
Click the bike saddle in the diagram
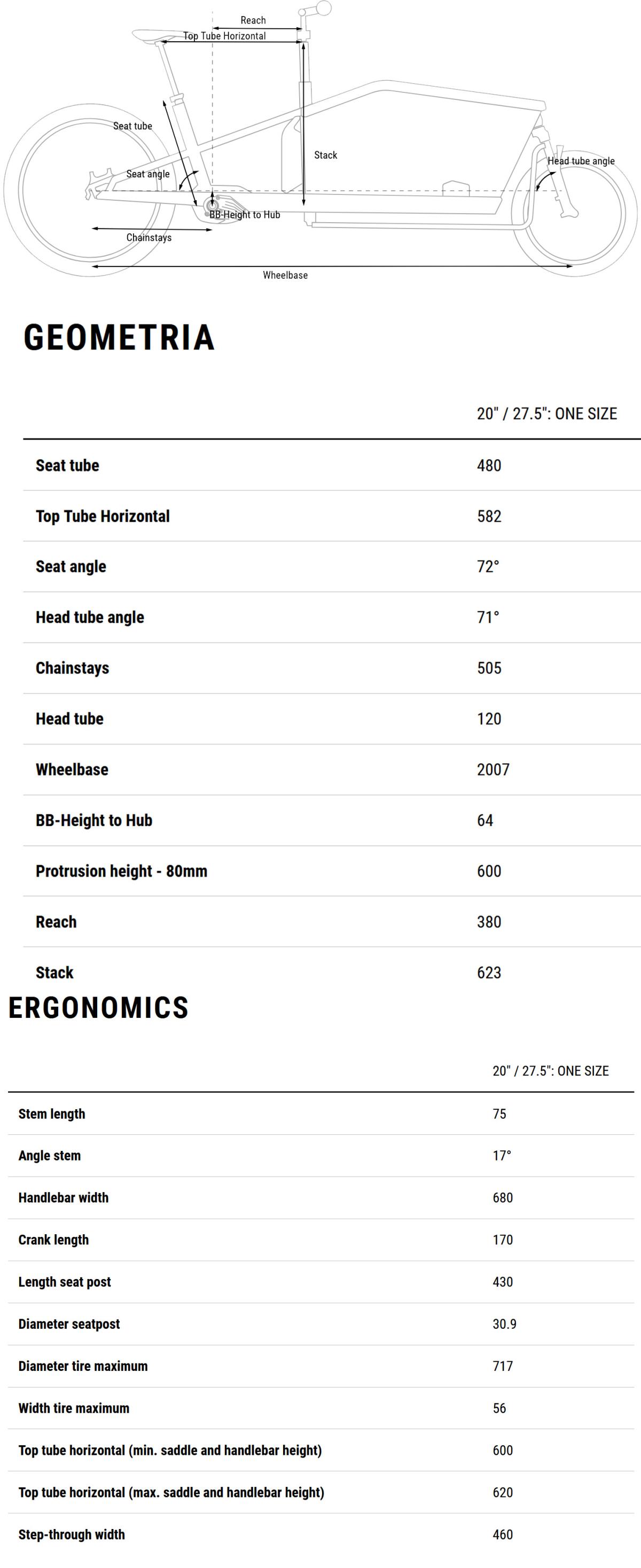(x=158, y=36)
